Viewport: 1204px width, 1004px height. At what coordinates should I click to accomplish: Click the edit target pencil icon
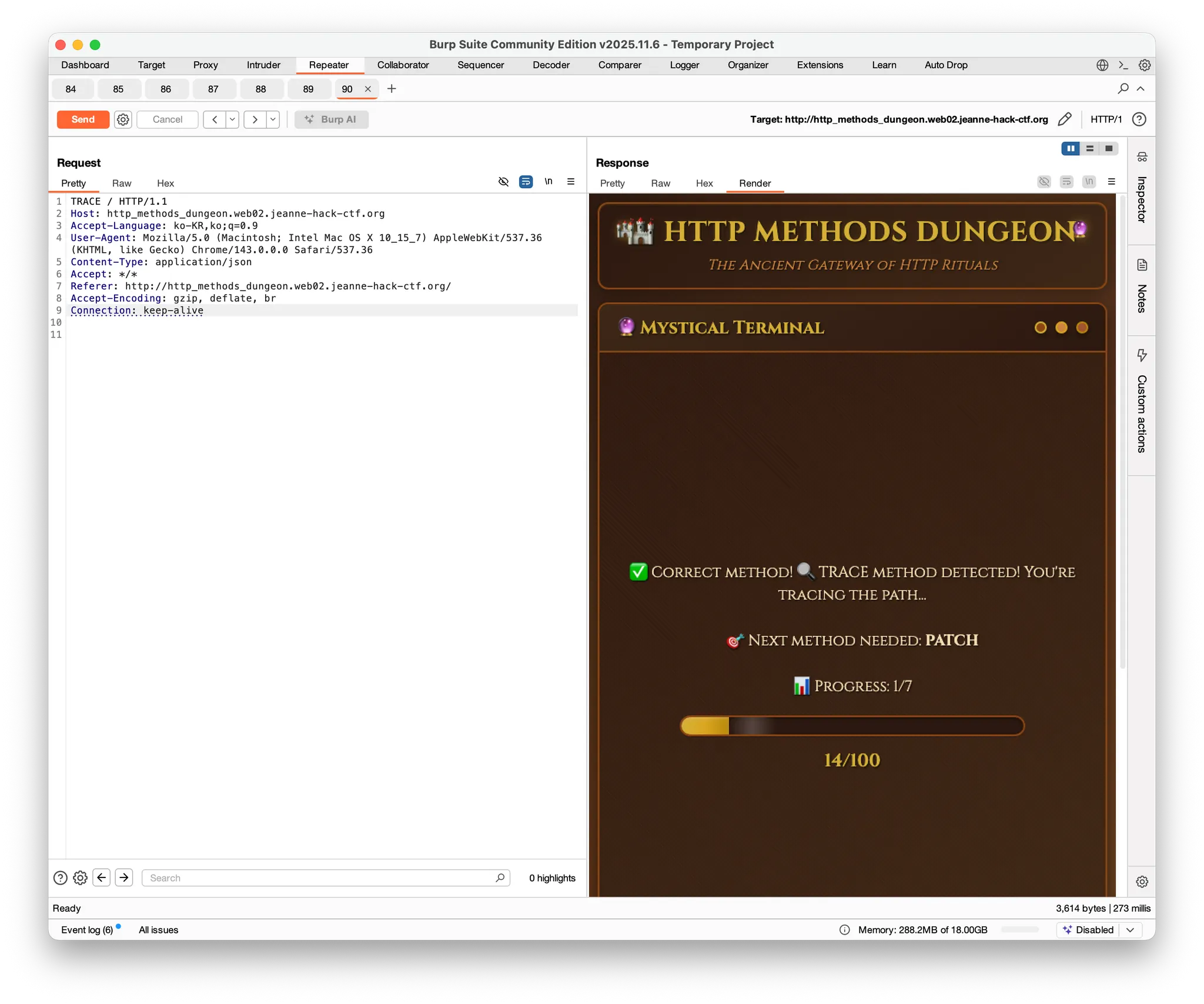(1064, 119)
